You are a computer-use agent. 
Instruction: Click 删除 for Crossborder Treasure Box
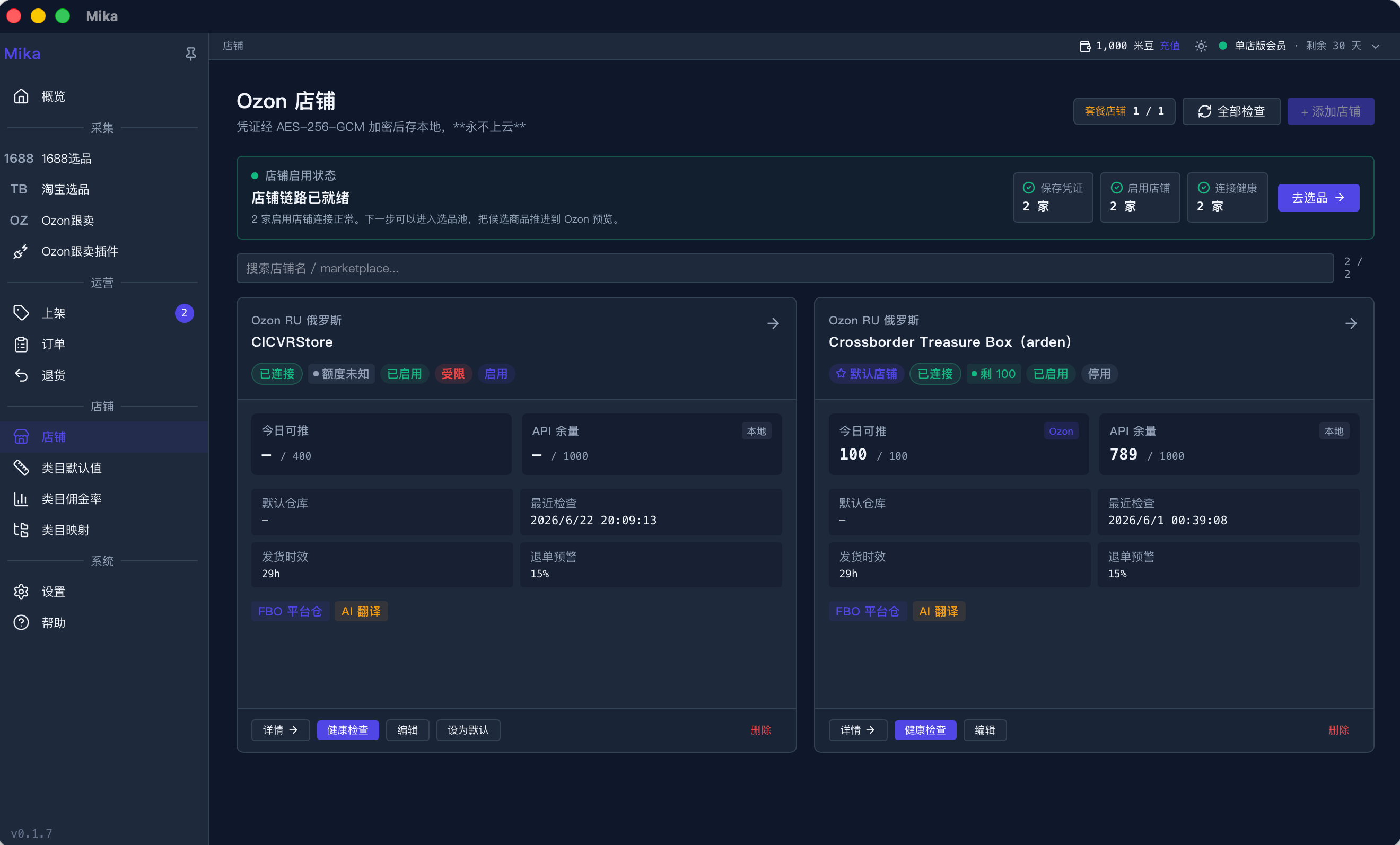click(x=1338, y=730)
